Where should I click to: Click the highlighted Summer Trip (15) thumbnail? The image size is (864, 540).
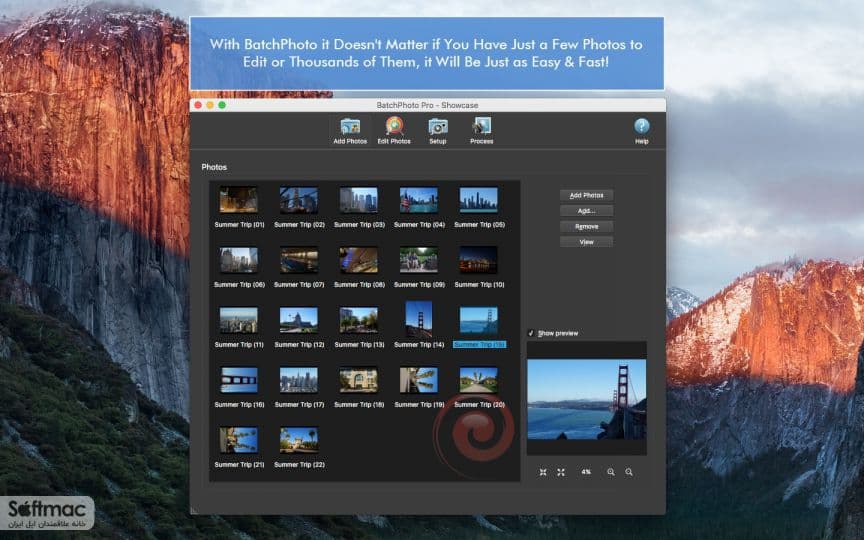(x=479, y=320)
